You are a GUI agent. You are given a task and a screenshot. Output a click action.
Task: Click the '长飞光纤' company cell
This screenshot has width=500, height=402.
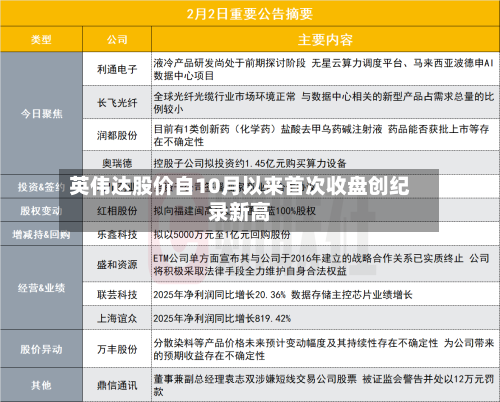point(117,102)
